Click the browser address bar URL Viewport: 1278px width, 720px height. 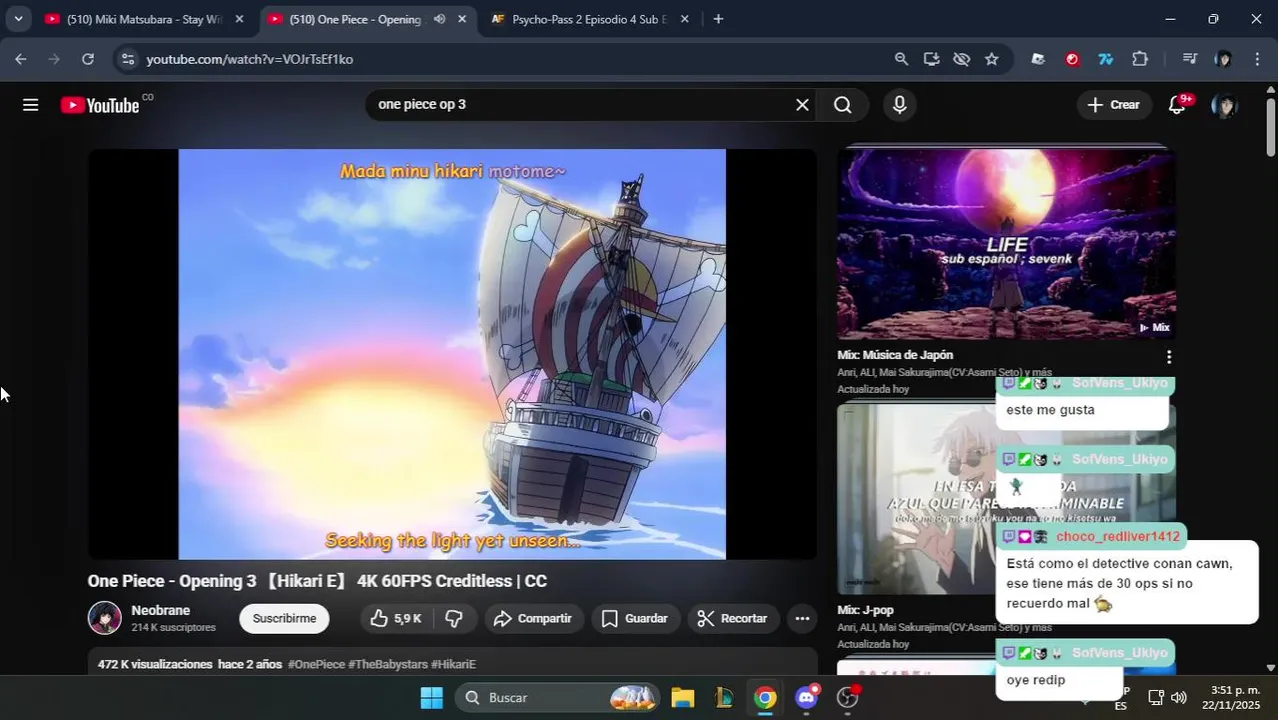249,59
